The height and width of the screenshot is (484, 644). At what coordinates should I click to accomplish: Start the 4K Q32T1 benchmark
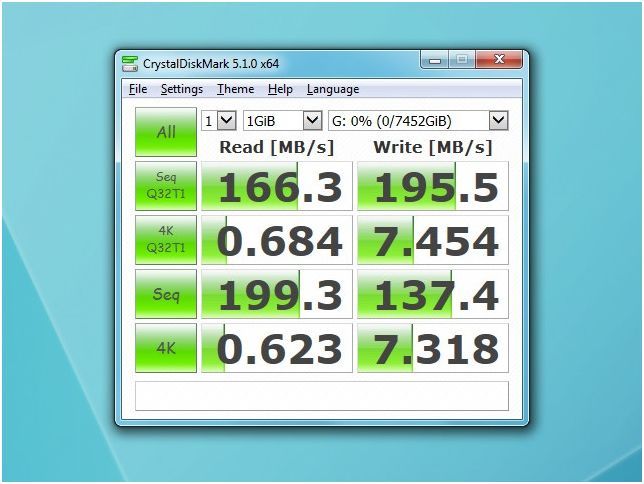166,240
